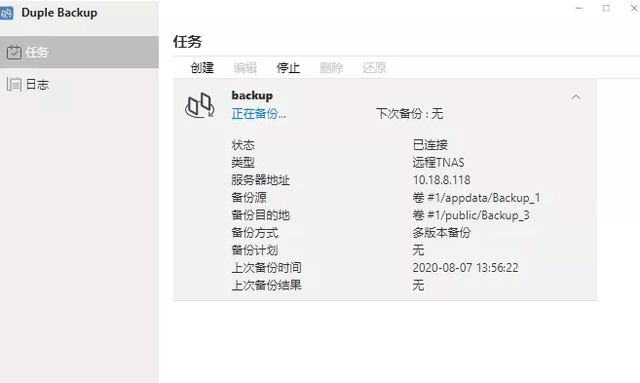This screenshot has width=640, height=383.
Task: Minimize the Duple Backup window
Action: tap(579, 8)
